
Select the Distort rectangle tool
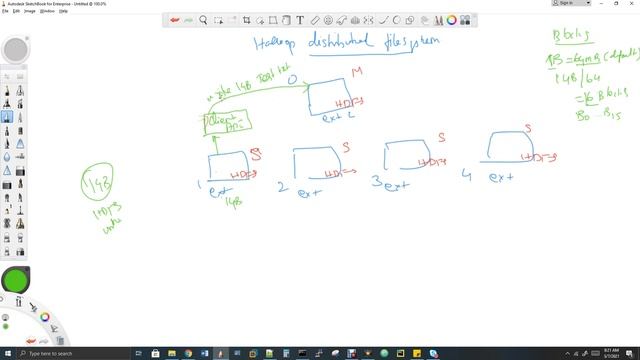pos(273,20)
